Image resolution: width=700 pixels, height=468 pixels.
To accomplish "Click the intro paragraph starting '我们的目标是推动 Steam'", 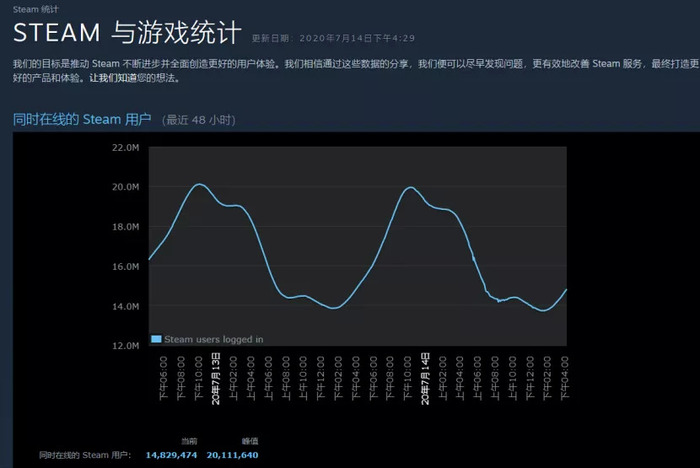I will 356,71.
